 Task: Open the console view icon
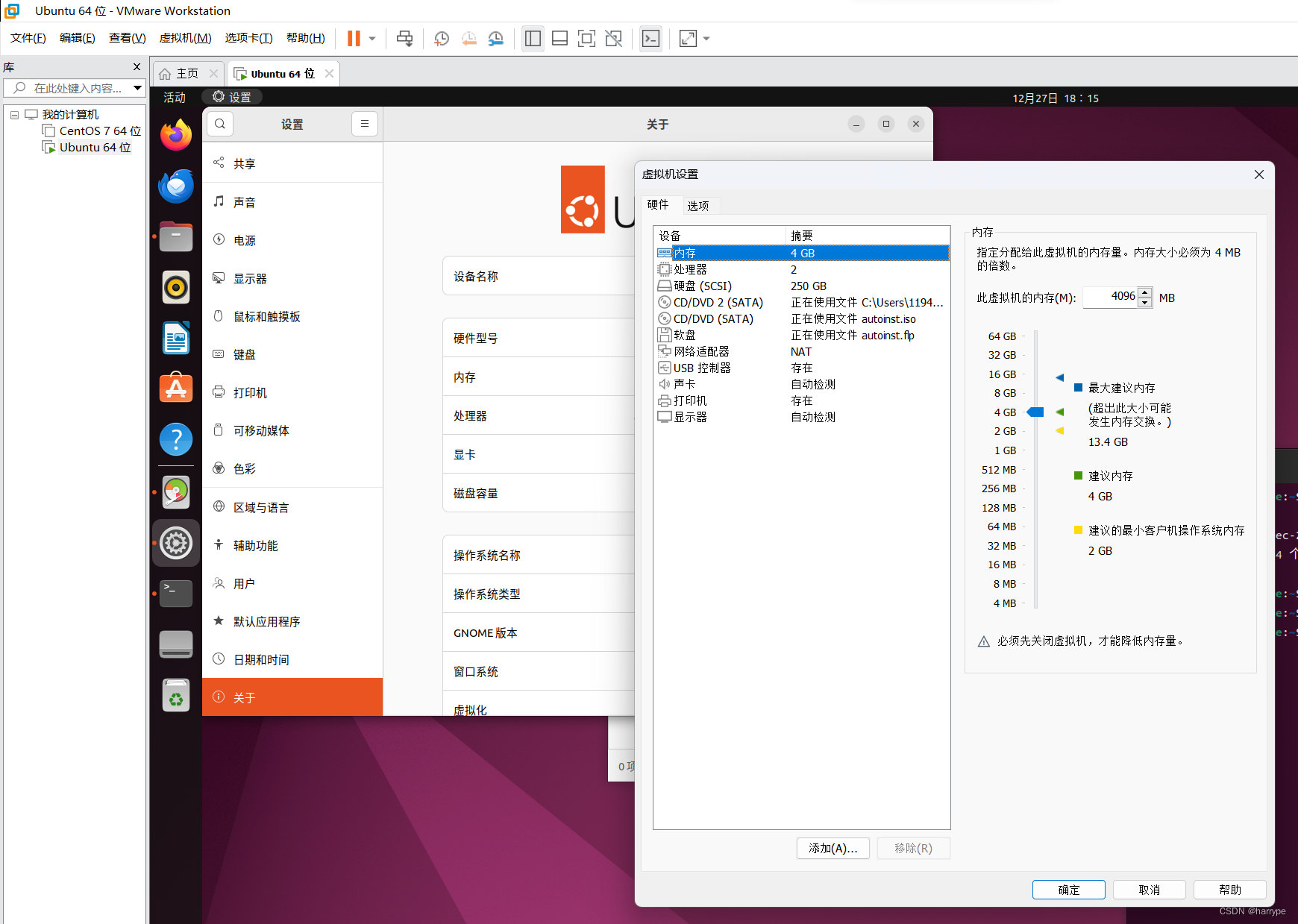tap(650, 38)
